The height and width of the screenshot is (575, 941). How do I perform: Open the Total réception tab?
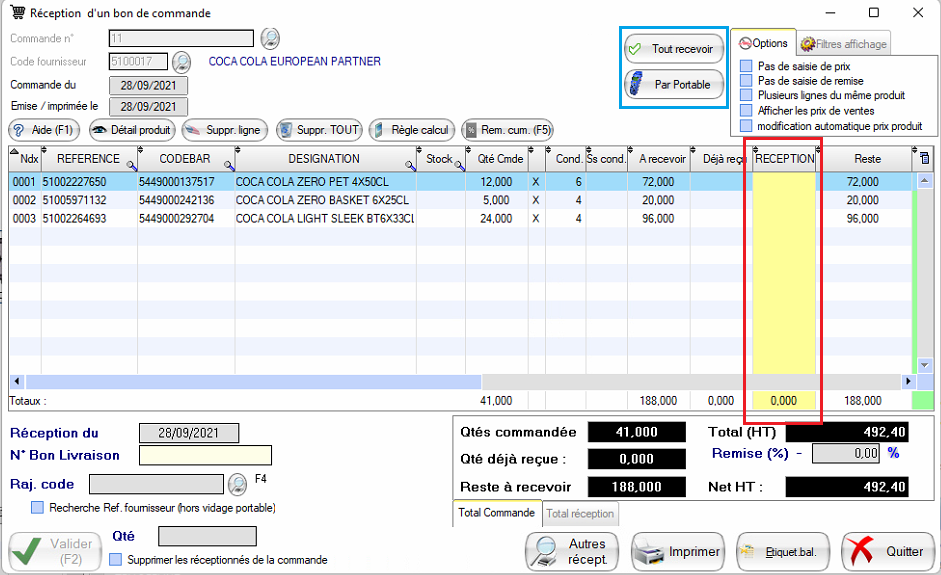(x=580, y=513)
